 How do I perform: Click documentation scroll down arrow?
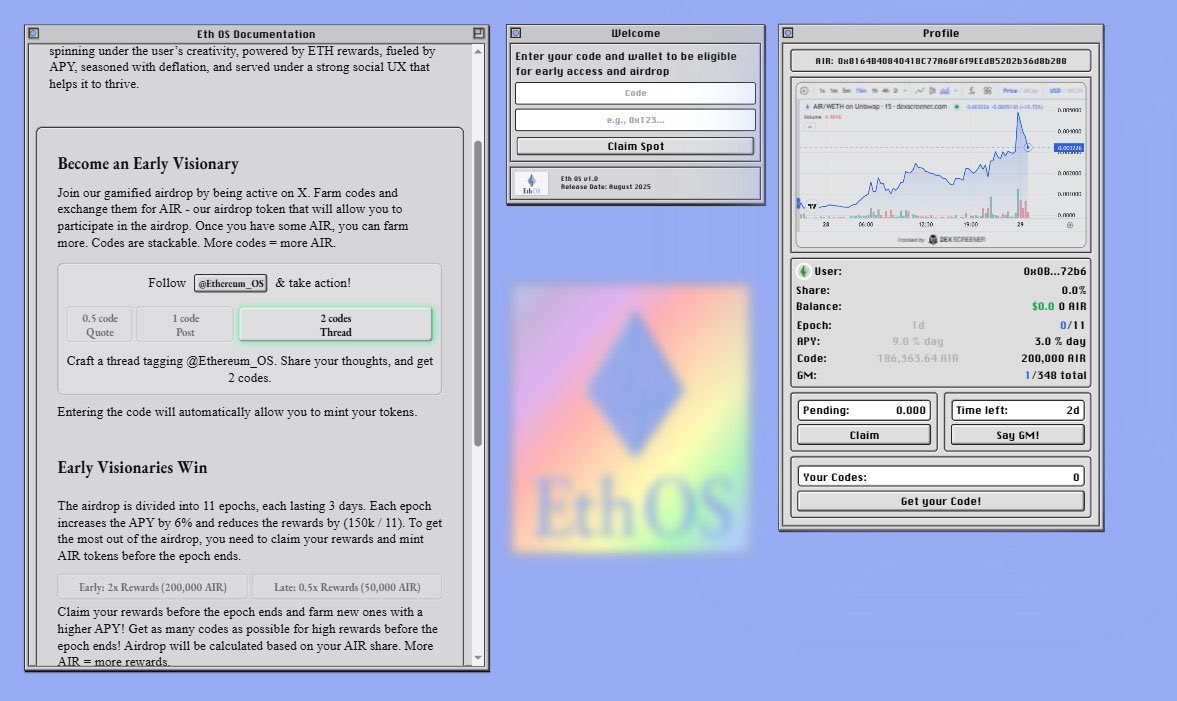tap(477, 658)
